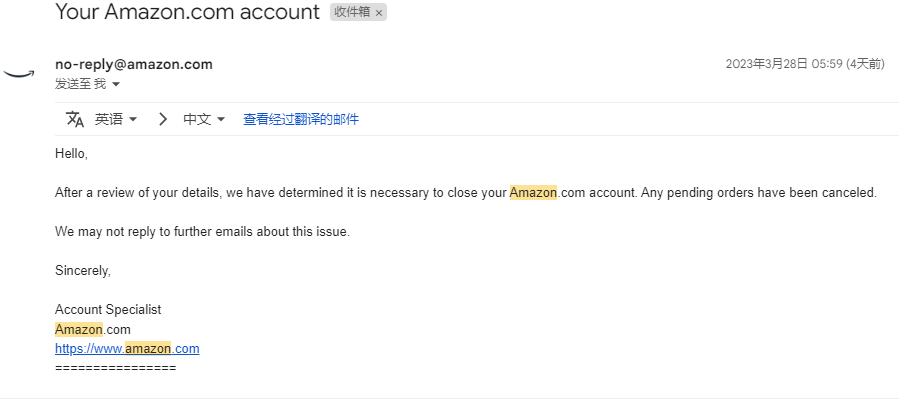The width and height of the screenshot is (899, 400).
Task: Click highlighted Amazon.com in the signature
Action: (93, 330)
